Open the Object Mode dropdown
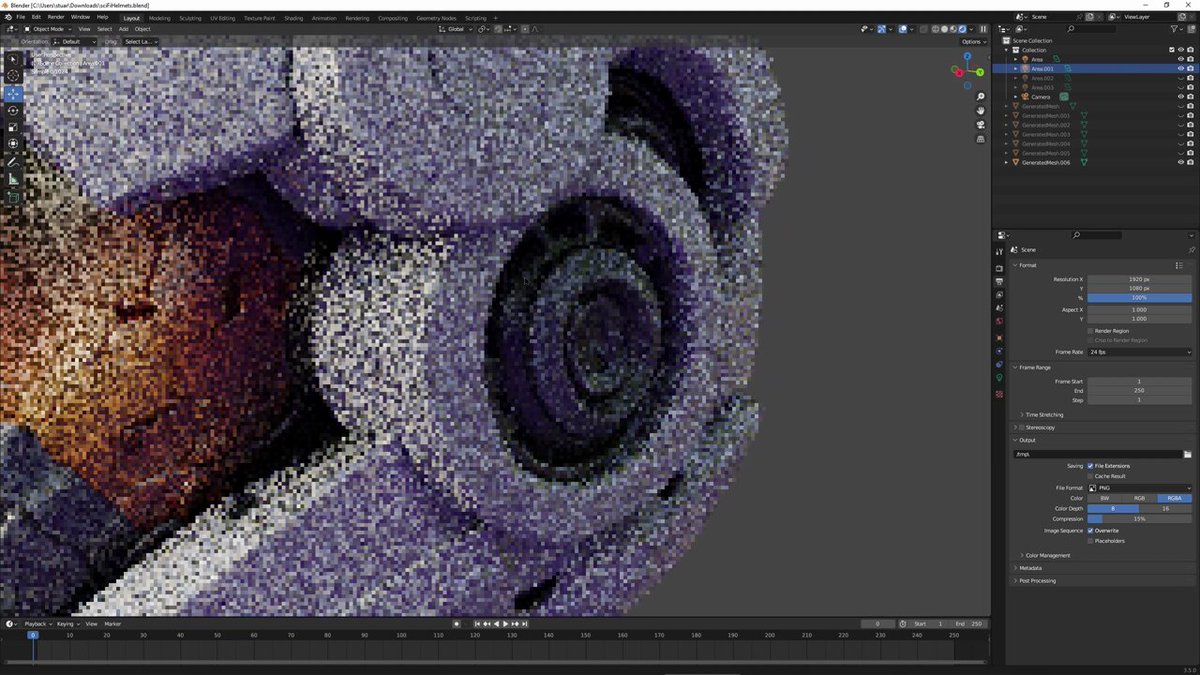Screen dimensions: 1200x675 tap(47, 29)
